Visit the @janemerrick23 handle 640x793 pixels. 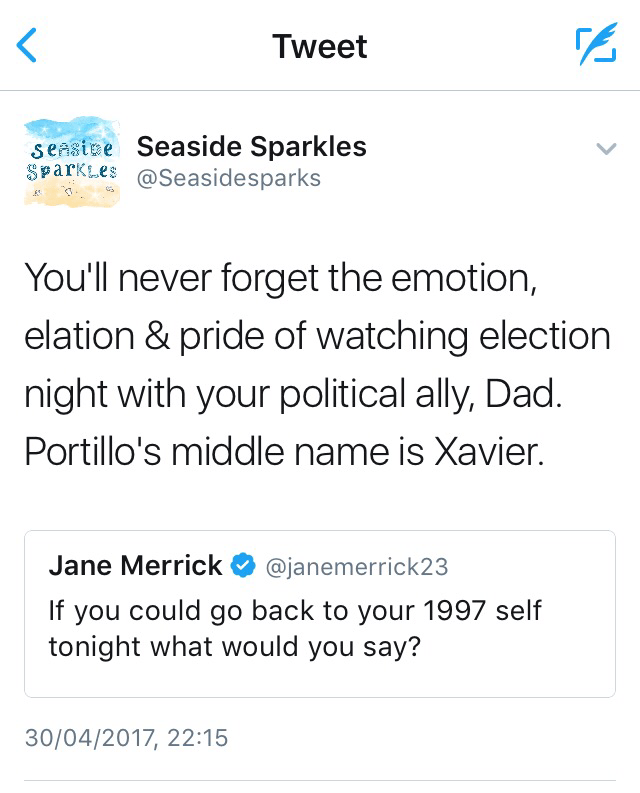tap(354, 567)
